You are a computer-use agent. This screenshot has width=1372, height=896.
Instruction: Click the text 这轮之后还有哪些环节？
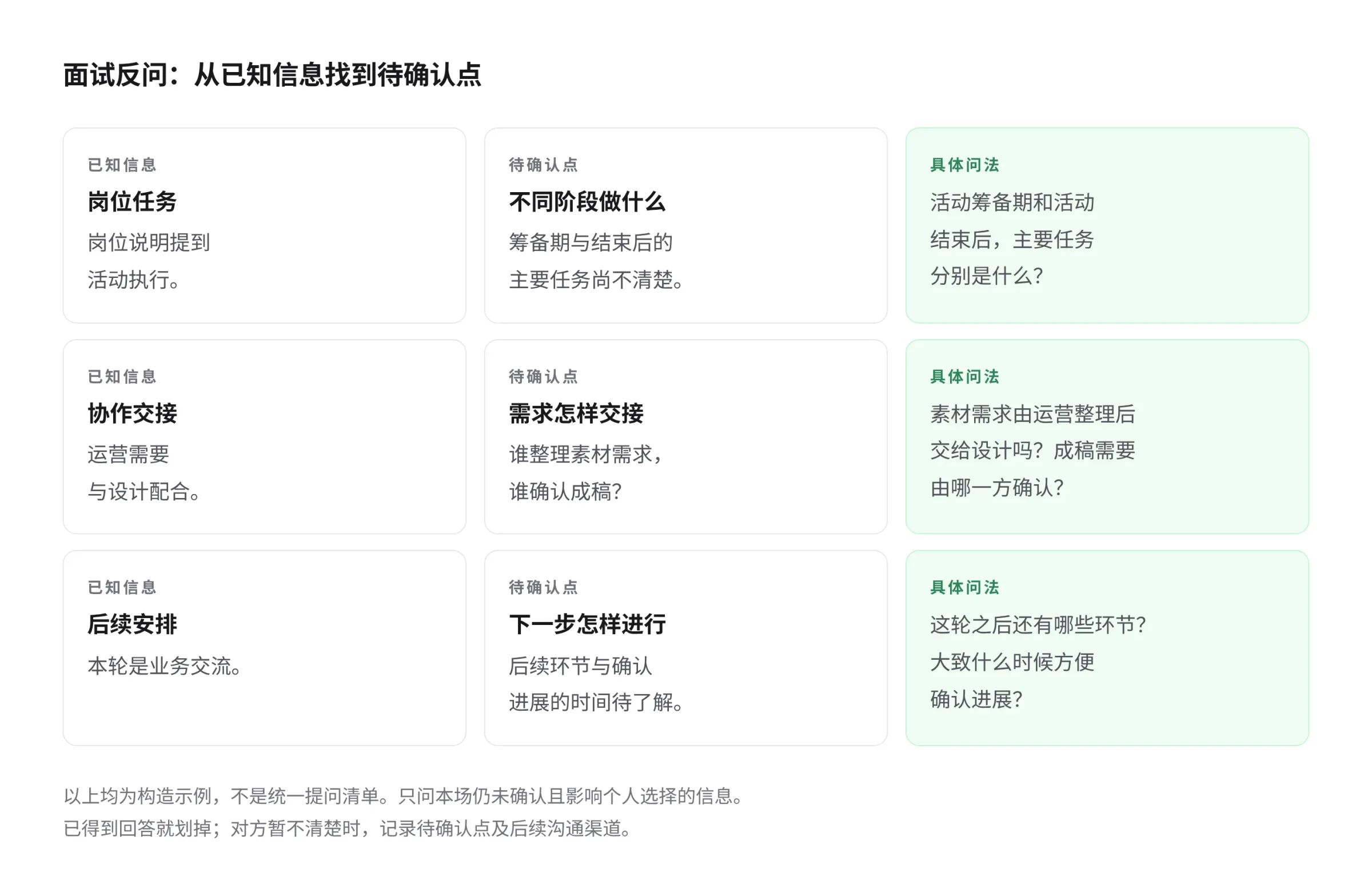[1038, 625]
